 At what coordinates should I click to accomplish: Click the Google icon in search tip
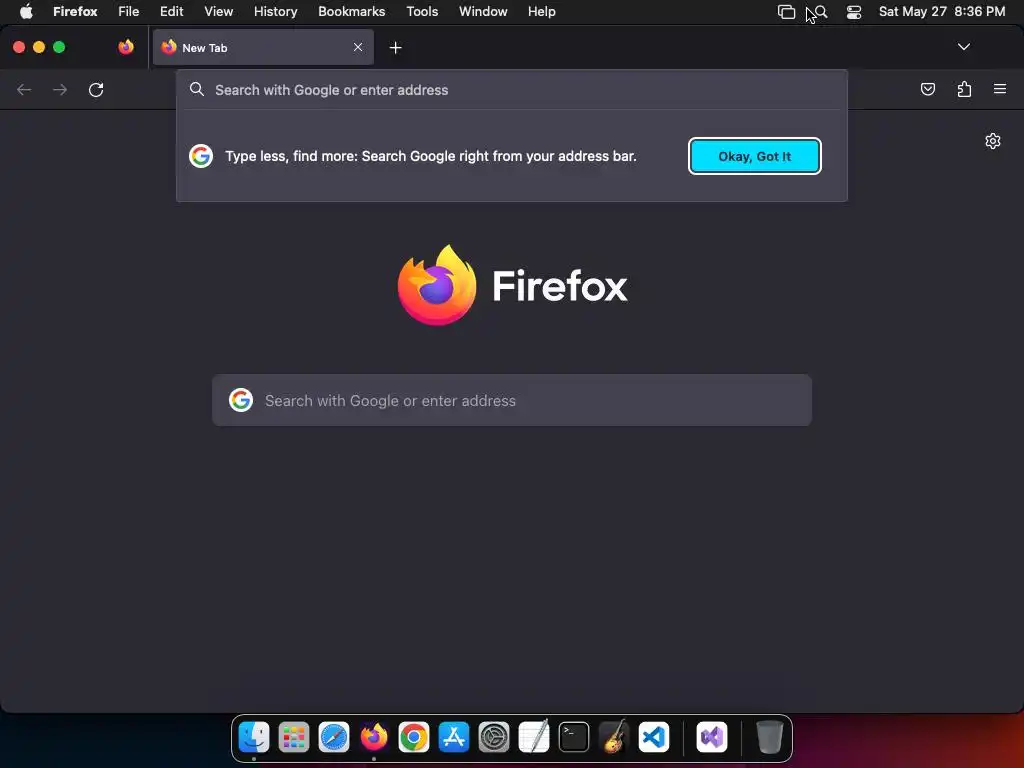tap(200, 156)
